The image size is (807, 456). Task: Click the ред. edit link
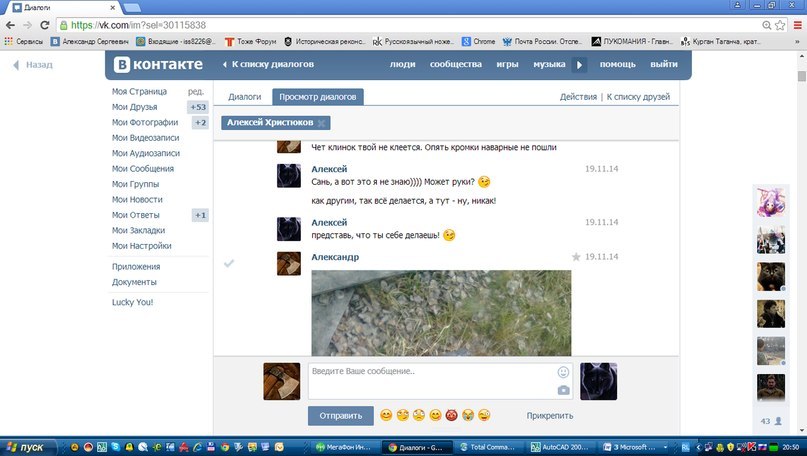(196, 92)
